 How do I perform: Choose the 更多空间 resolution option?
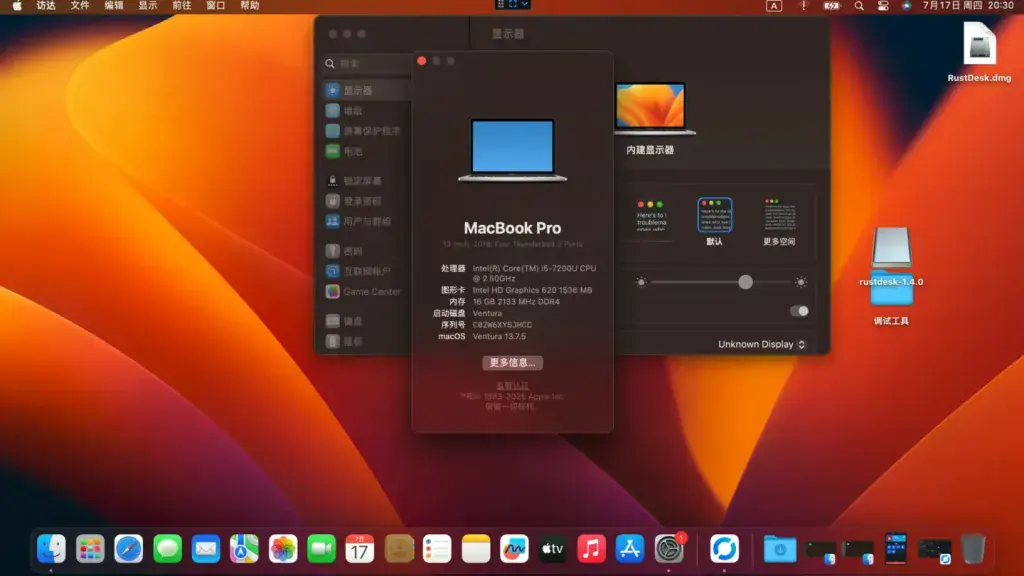(x=779, y=221)
